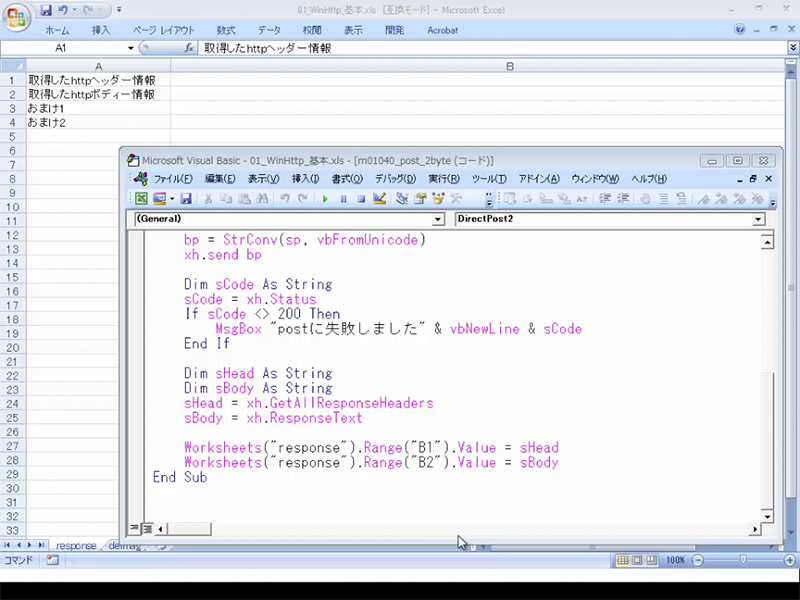This screenshot has width=800, height=600.
Task: Toggle Design Mode icon in VBA toolbar
Action: pyautogui.click(x=380, y=199)
